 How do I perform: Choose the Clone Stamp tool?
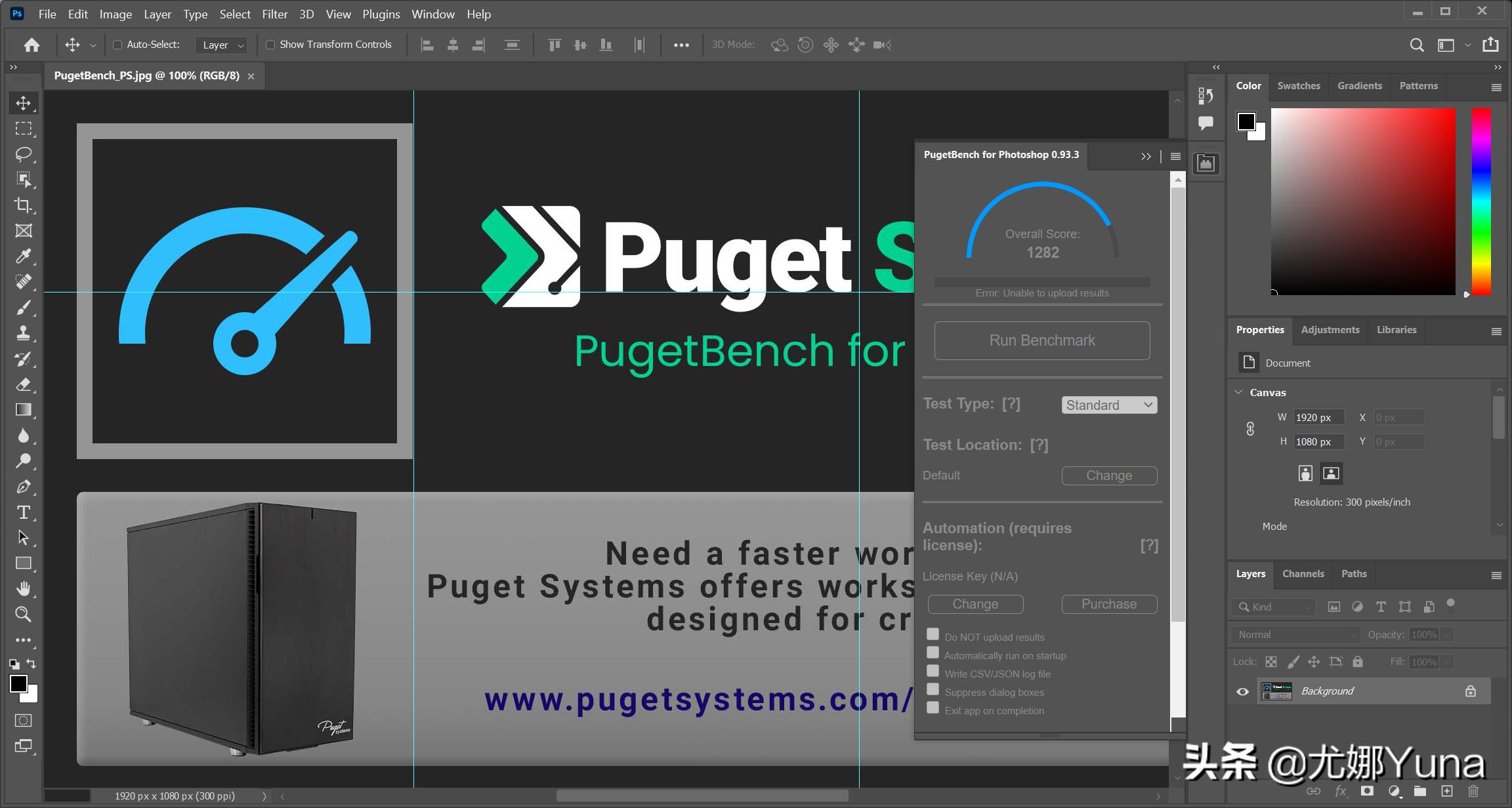click(x=24, y=333)
